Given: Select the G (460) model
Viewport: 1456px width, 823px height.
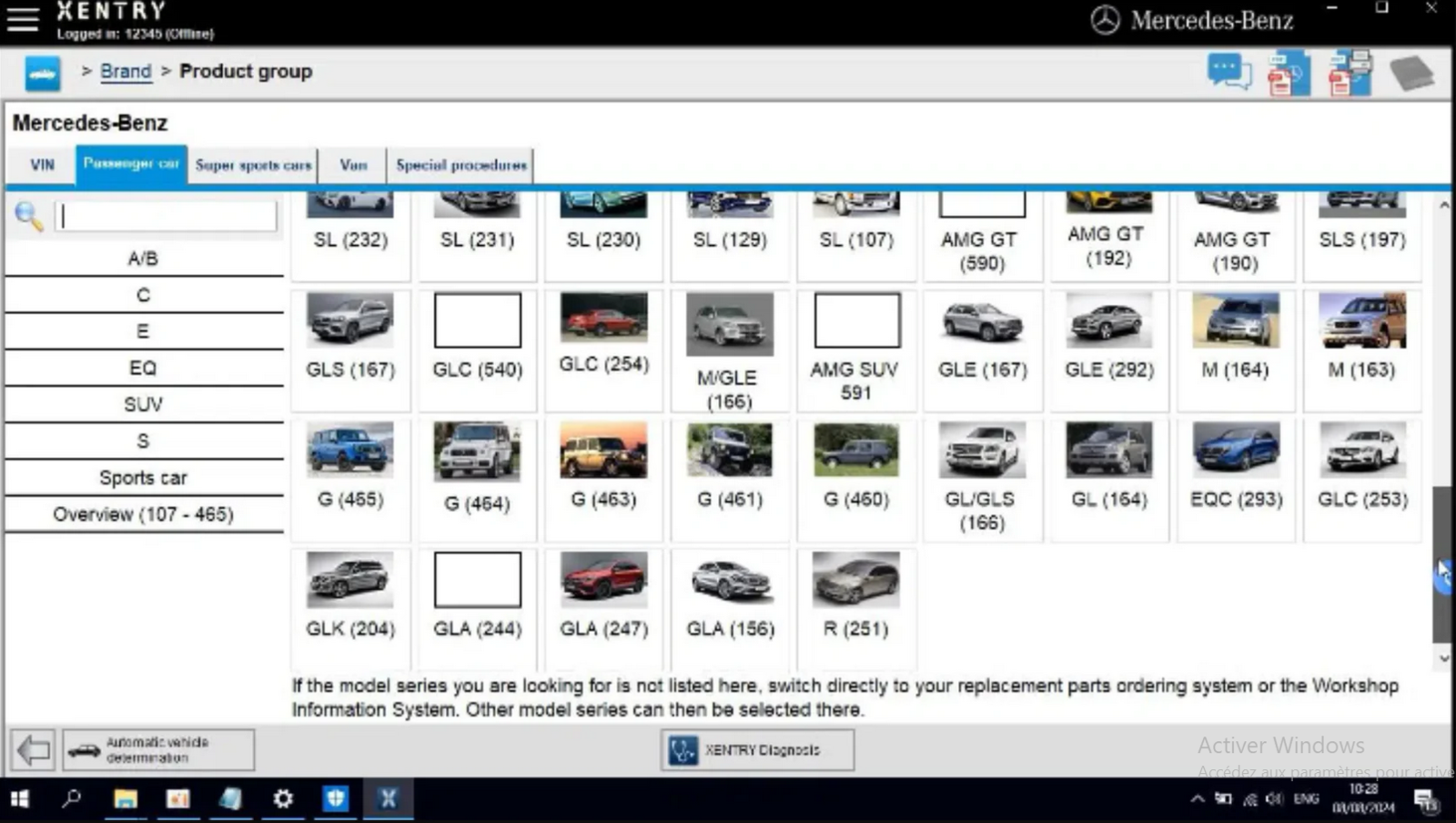Looking at the screenshot, I should [x=856, y=479].
